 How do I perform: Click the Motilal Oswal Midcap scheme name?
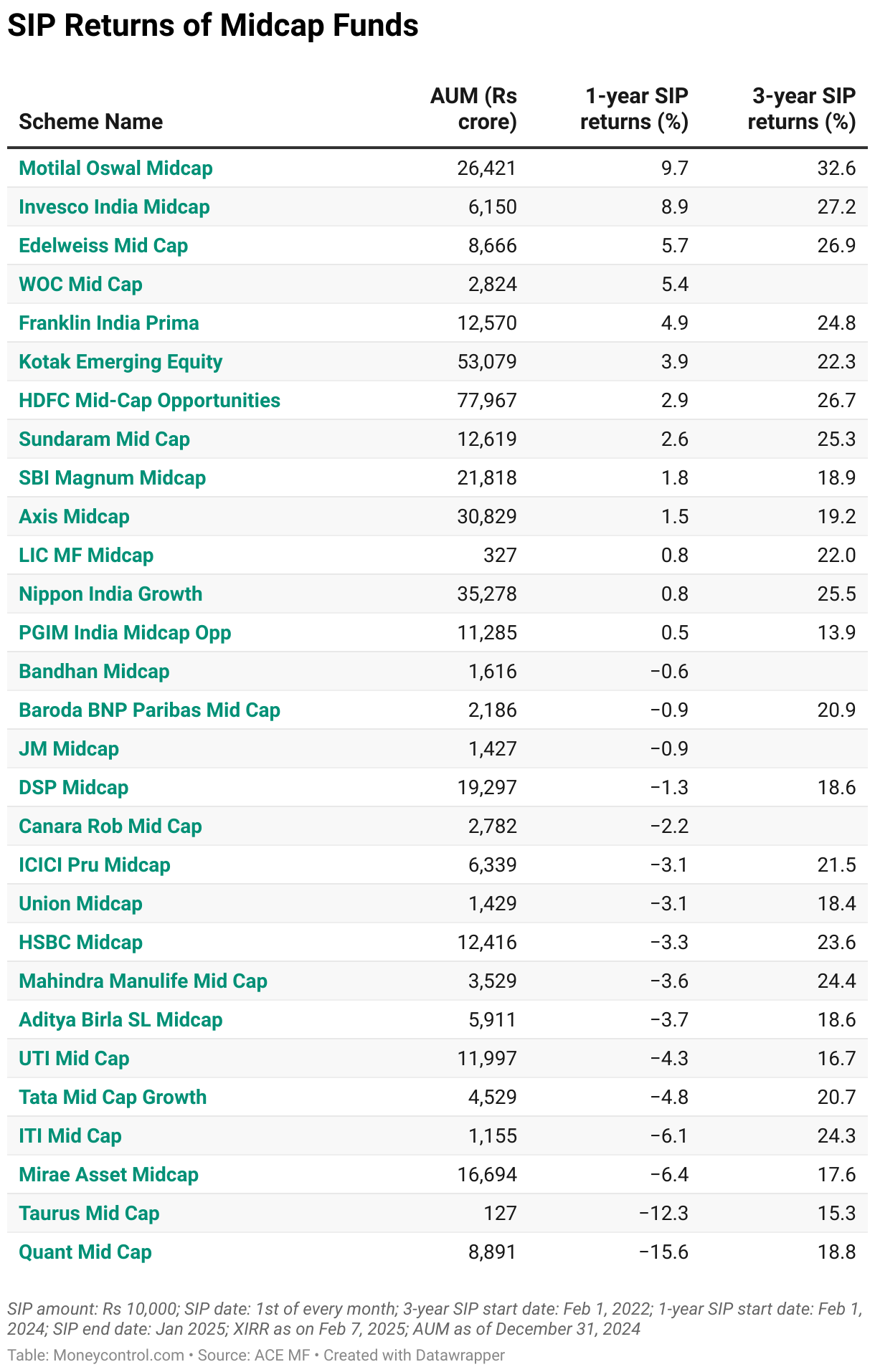tap(115, 168)
